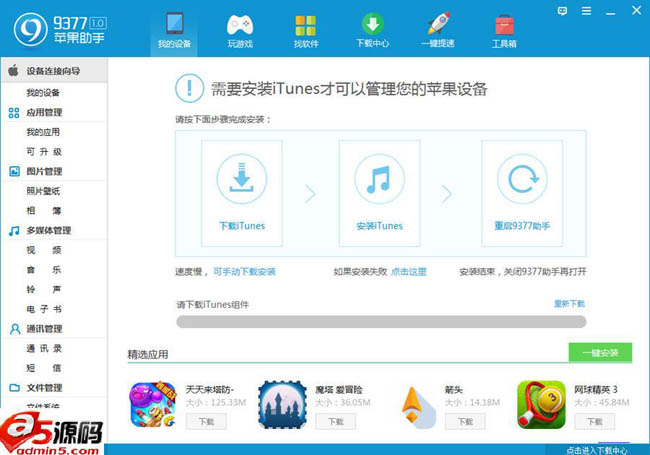Click the green 一键安装 button
The image size is (650, 455).
tap(600, 353)
